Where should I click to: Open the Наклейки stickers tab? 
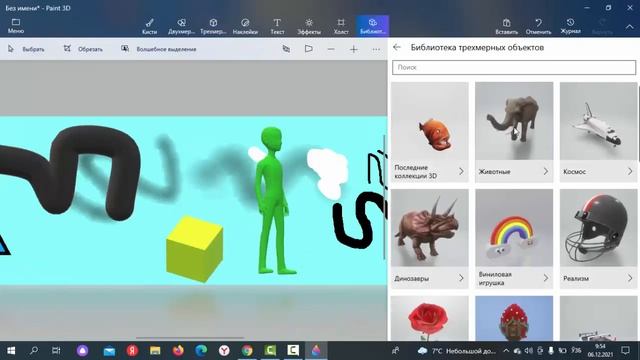(245, 26)
